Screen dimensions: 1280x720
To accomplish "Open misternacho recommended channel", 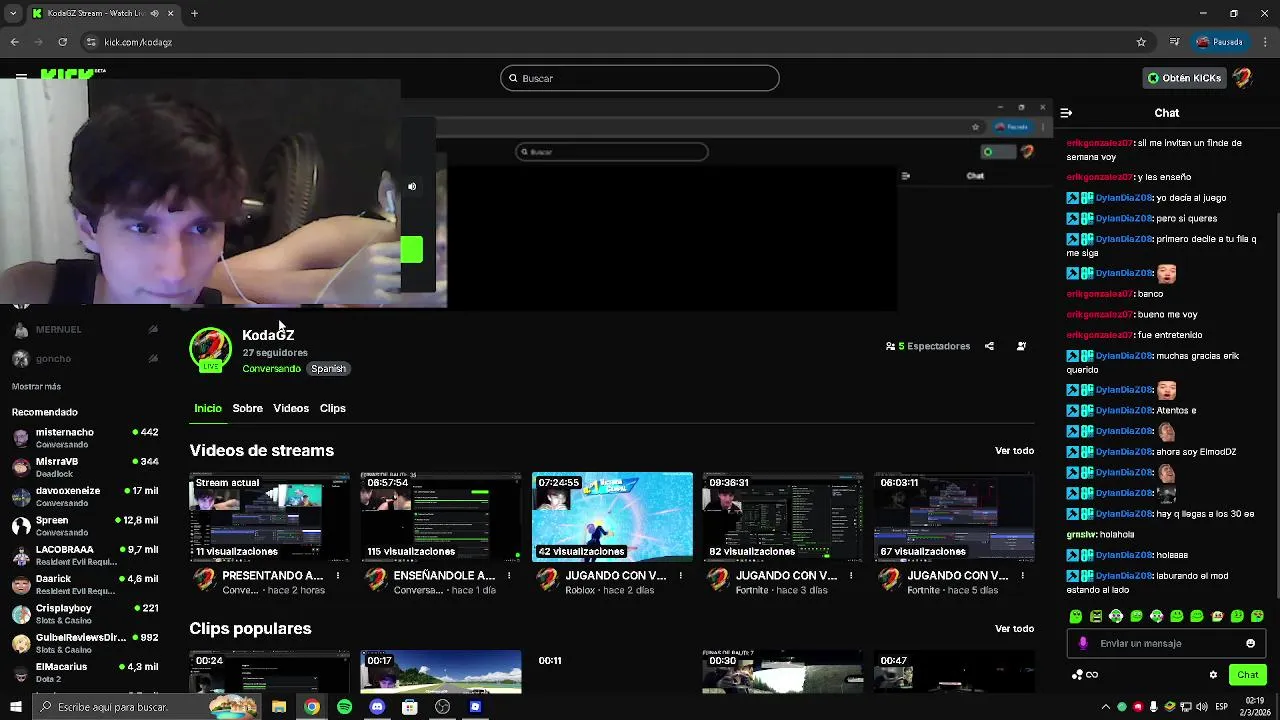I will tap(85, 437).
